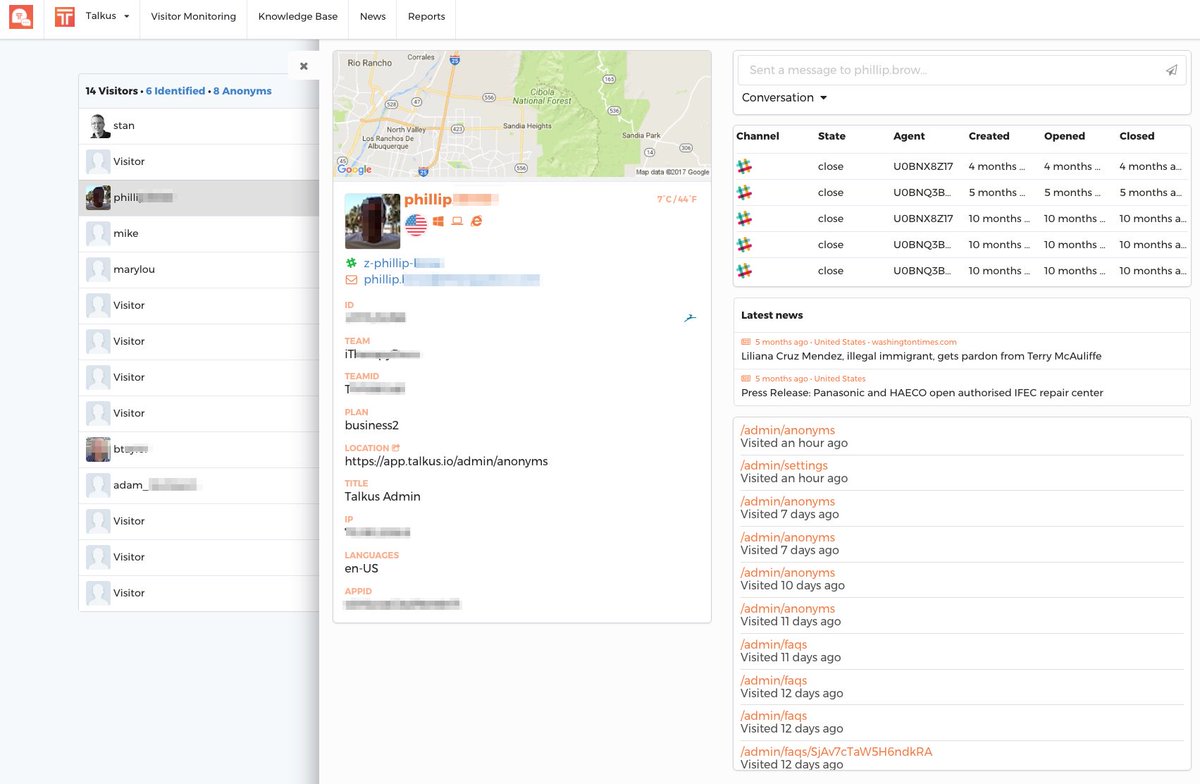Image resolution: width=1200 pixels, height=784 pixels.
Task: Select visitor marylou in the list
Action: [199, 270]
